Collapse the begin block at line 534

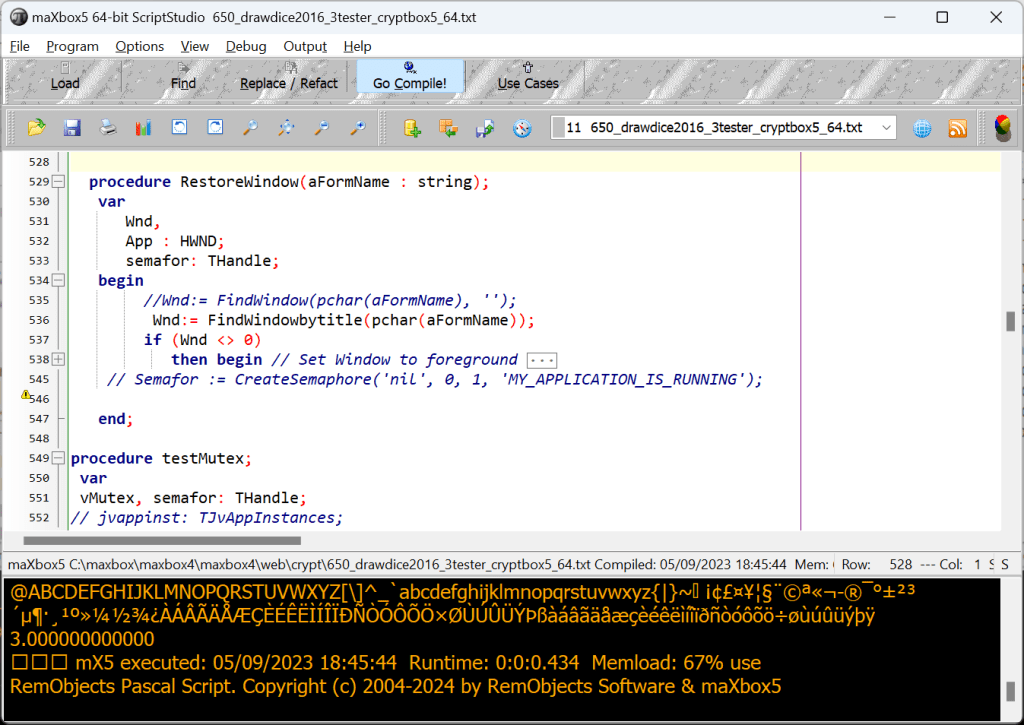point(58,281)
